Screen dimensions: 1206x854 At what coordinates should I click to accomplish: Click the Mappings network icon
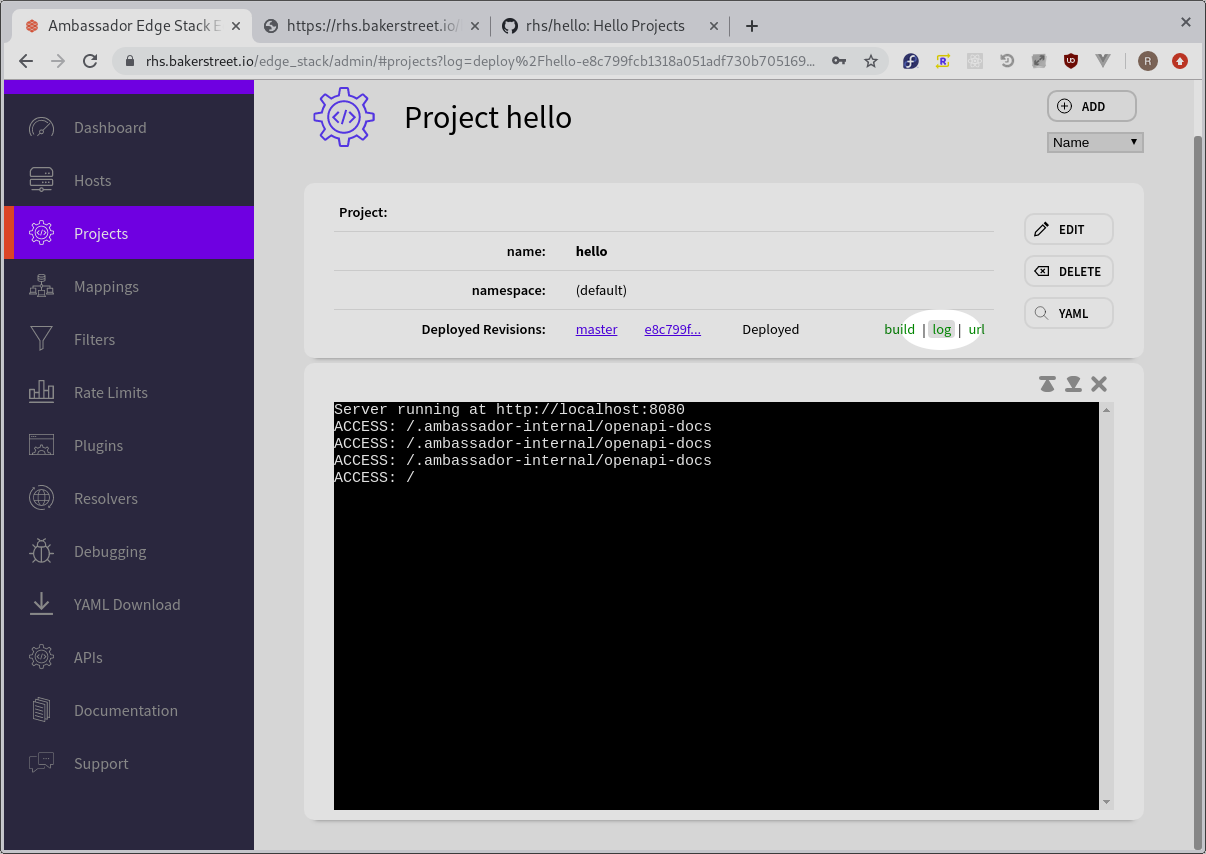pos(41,286)
